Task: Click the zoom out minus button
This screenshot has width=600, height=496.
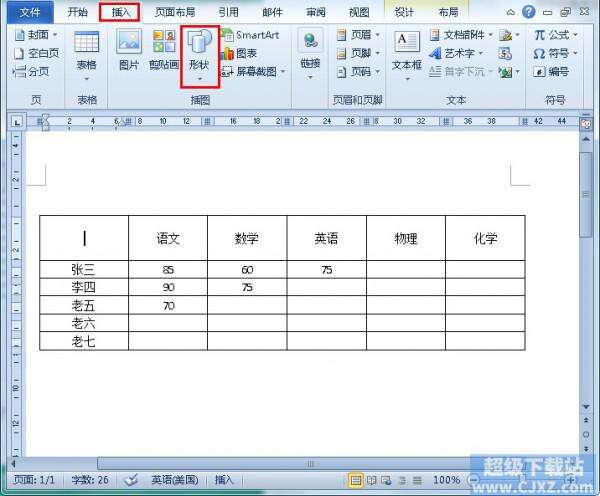Action: (x=474, y=480)
